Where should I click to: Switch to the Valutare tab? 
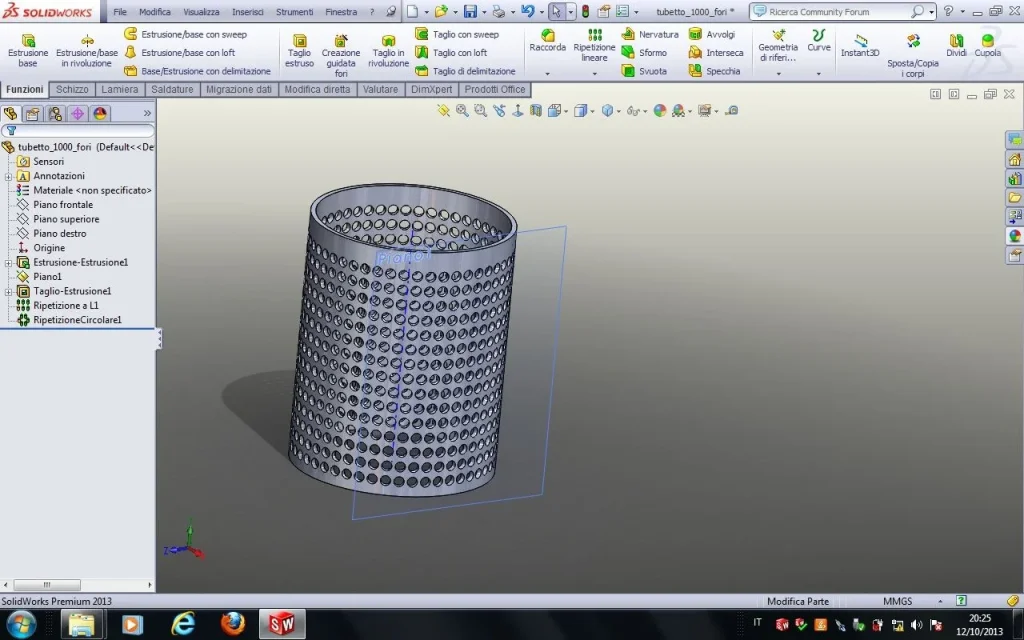click(380, 89)
